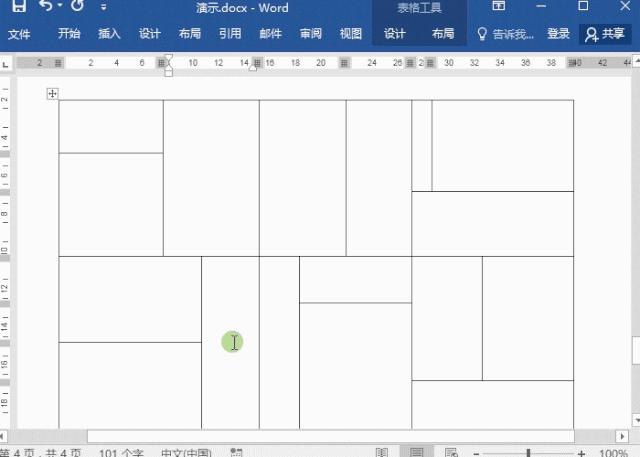Open the 设计 tab next to 插入

coord(149,33)
